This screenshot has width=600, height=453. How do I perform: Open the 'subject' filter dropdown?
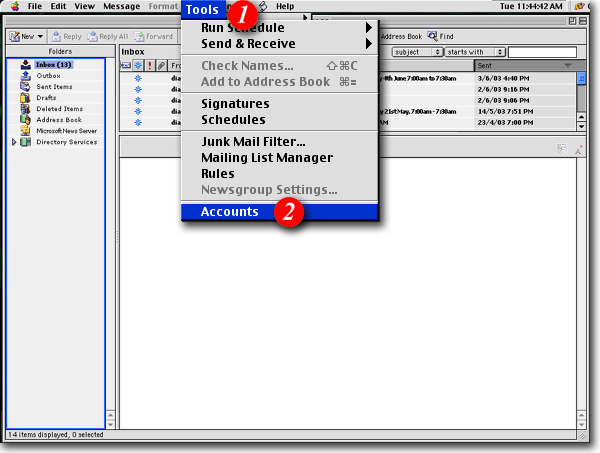pos(416,51)
